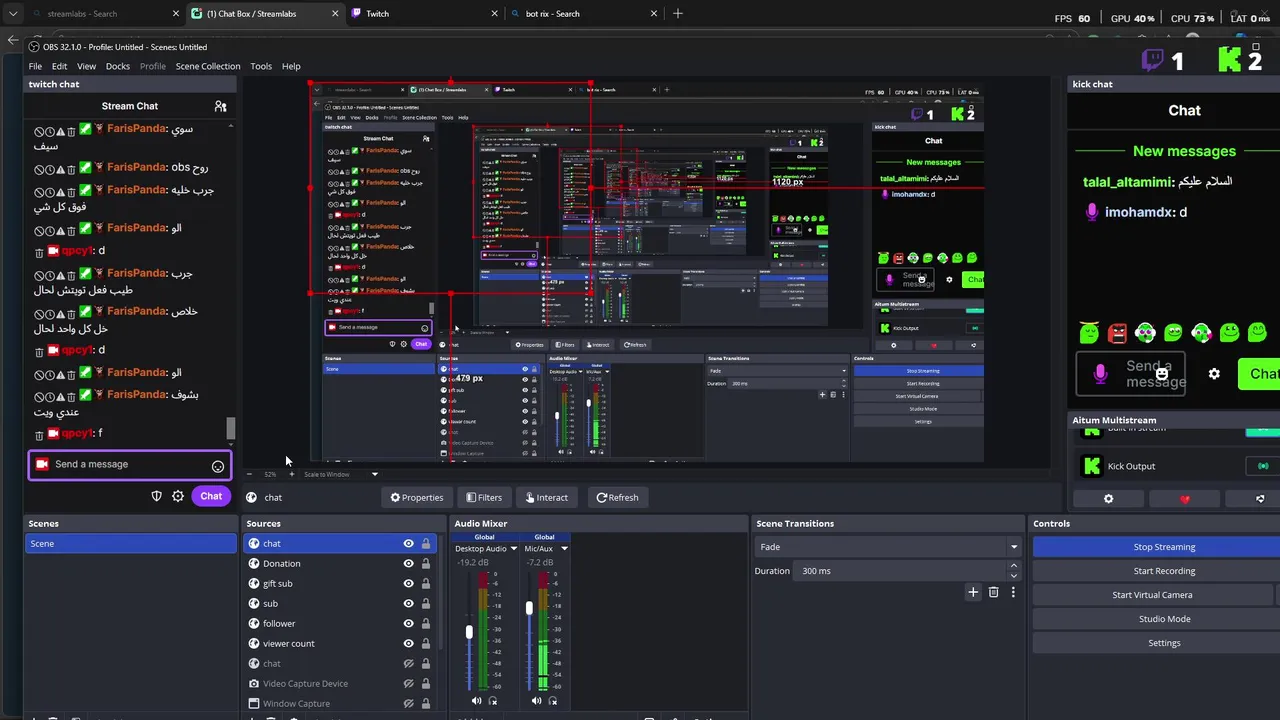Hide the viewer count source
This screenshot has height=720, width=1280.
click(x=408, y=644)
